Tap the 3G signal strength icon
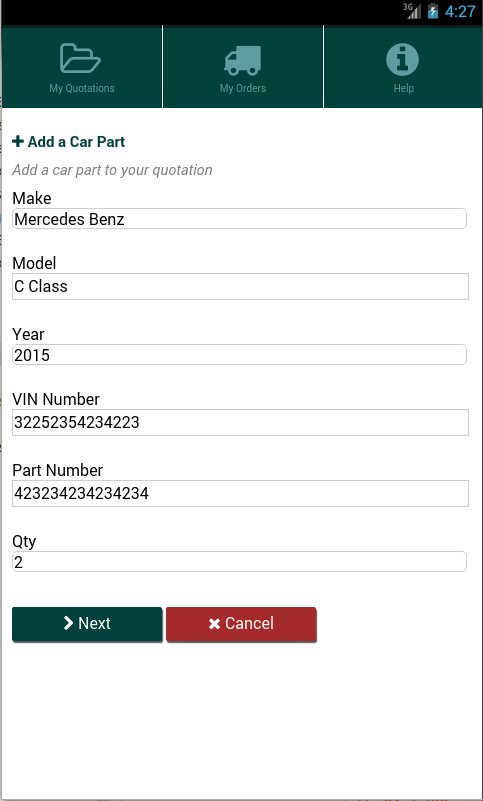Image resolution: width=483 pixels, height=801 pixels. 412,11
